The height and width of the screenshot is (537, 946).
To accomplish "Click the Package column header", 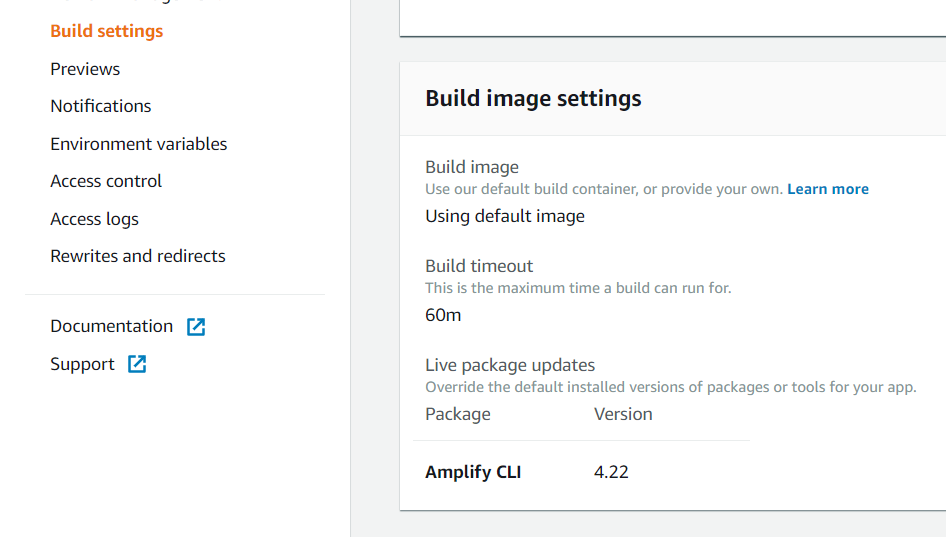I will pos(458,414).
